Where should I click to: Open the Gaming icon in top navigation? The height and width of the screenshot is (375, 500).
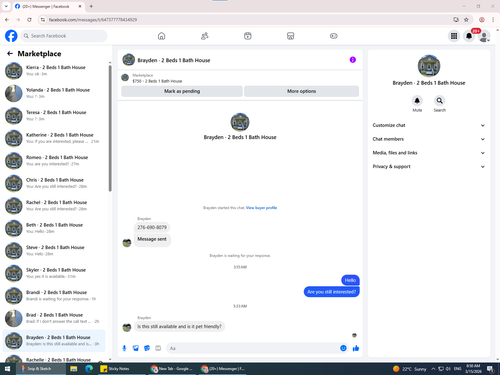334,36
